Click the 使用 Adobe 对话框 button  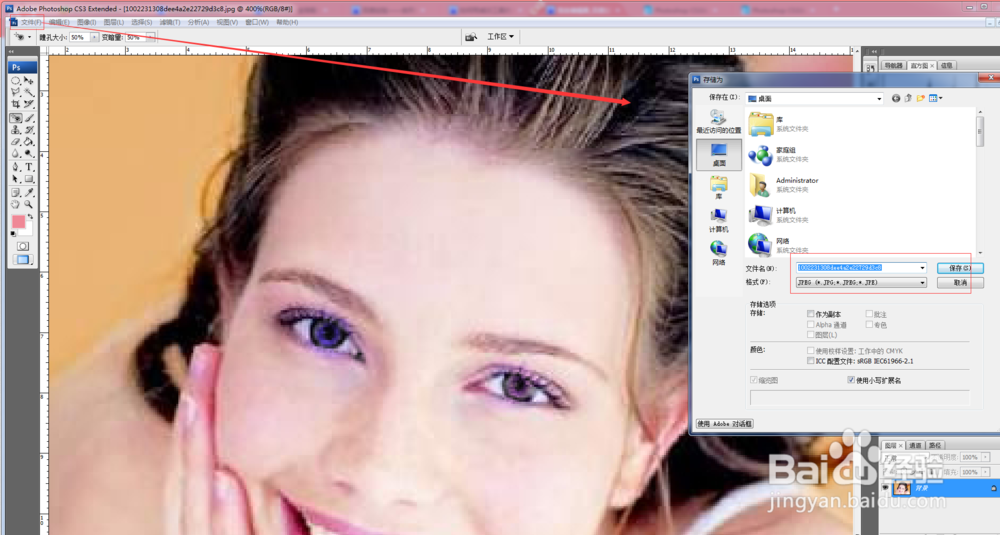click(x=724, y=424)
